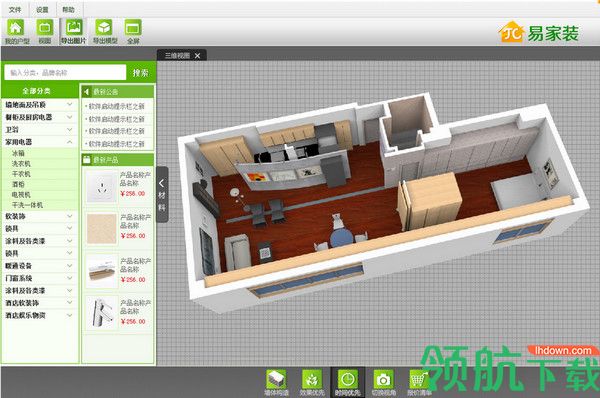Expand the 门窗系统 category
Viewport: 600px width, 398px height.
tap(40, 278)
